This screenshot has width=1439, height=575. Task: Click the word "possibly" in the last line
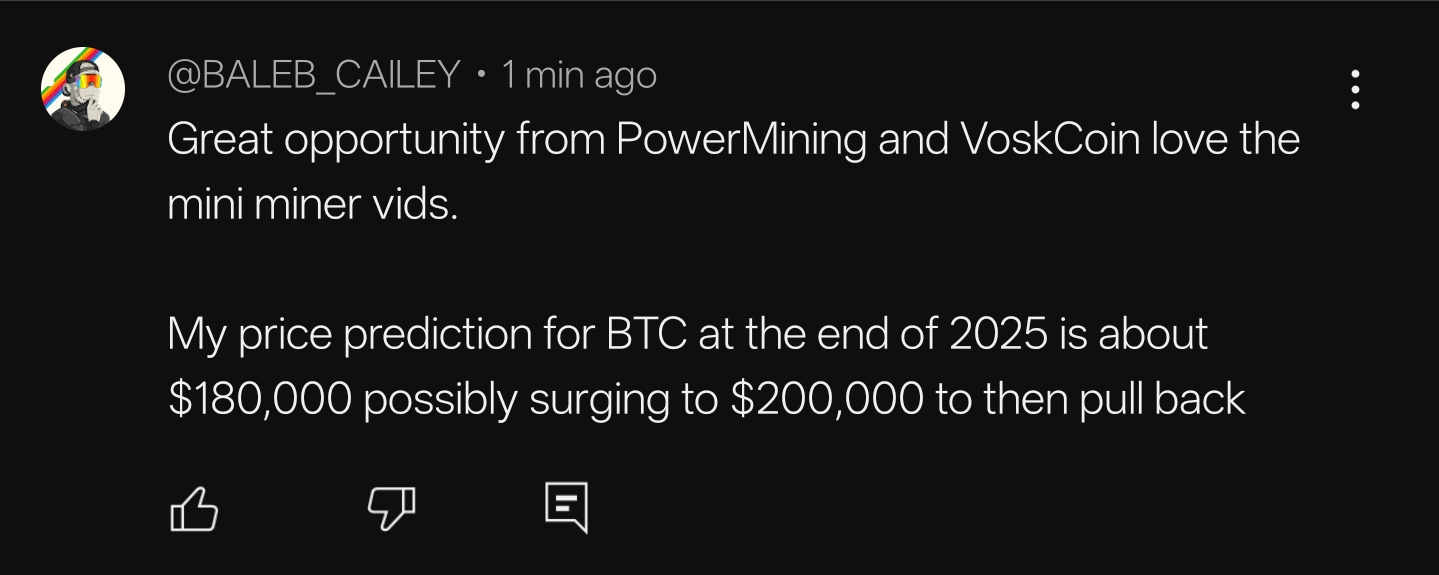click(440, 400)
